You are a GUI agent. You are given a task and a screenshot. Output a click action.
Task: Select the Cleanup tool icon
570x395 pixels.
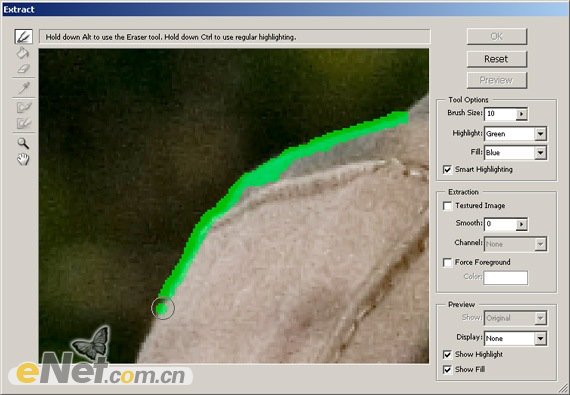pos(24,107)
